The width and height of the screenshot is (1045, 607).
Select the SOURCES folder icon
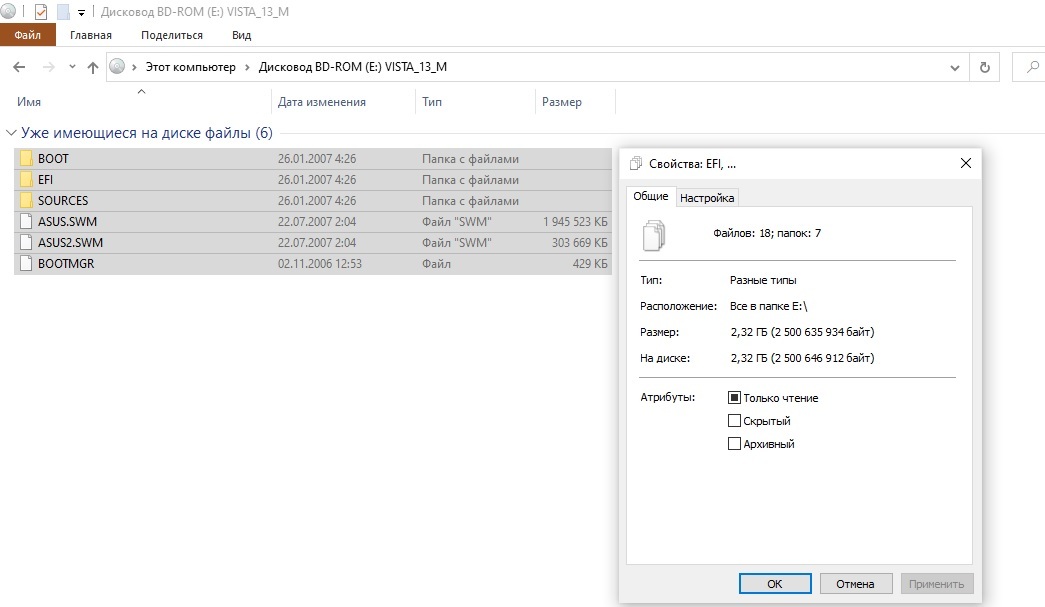[x=26, y=200]
